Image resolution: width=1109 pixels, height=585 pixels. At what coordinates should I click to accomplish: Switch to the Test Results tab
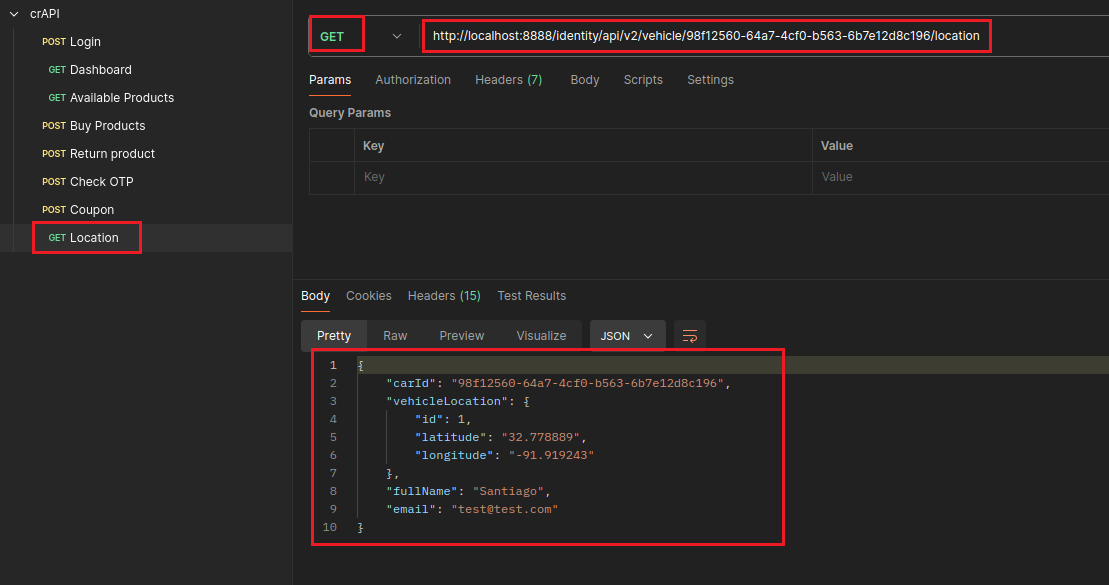(x=531, y=296)
